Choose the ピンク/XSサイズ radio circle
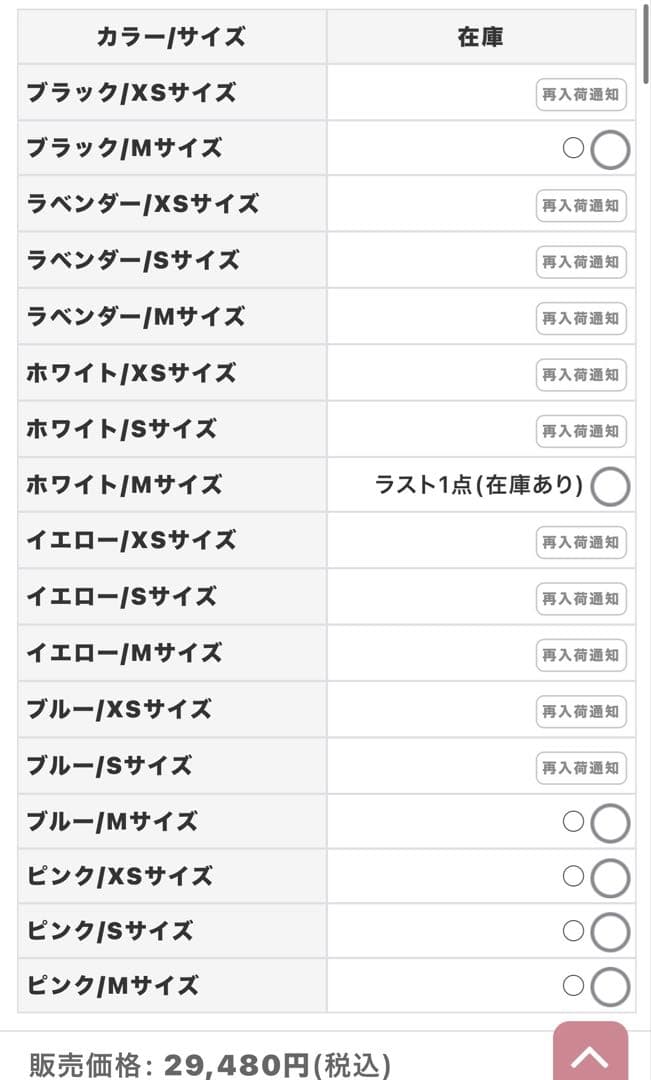The height and width of the screenshot is (1080, 651). click(x=610, y=878)
